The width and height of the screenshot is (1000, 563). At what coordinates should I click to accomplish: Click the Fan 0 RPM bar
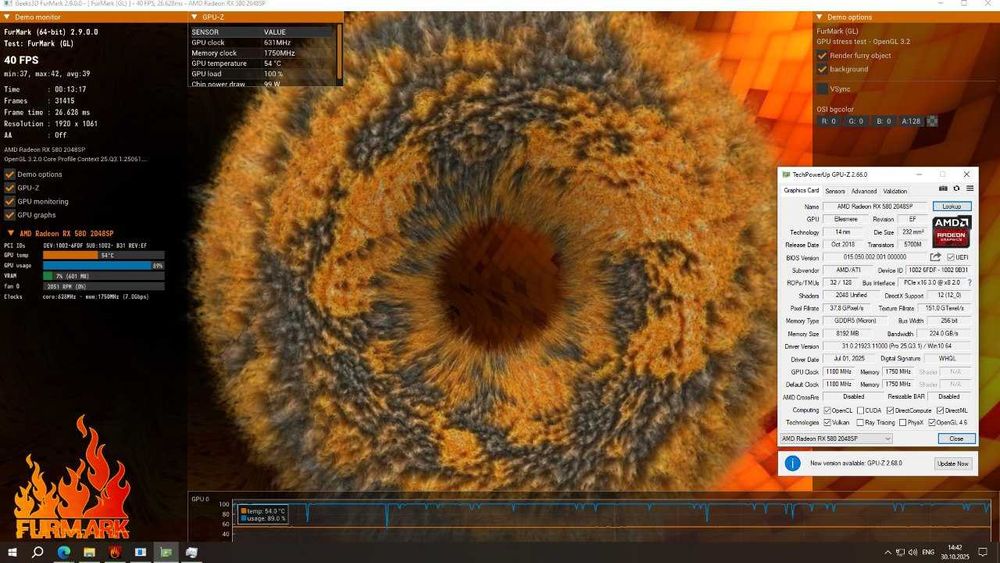[x=103, y=286]
